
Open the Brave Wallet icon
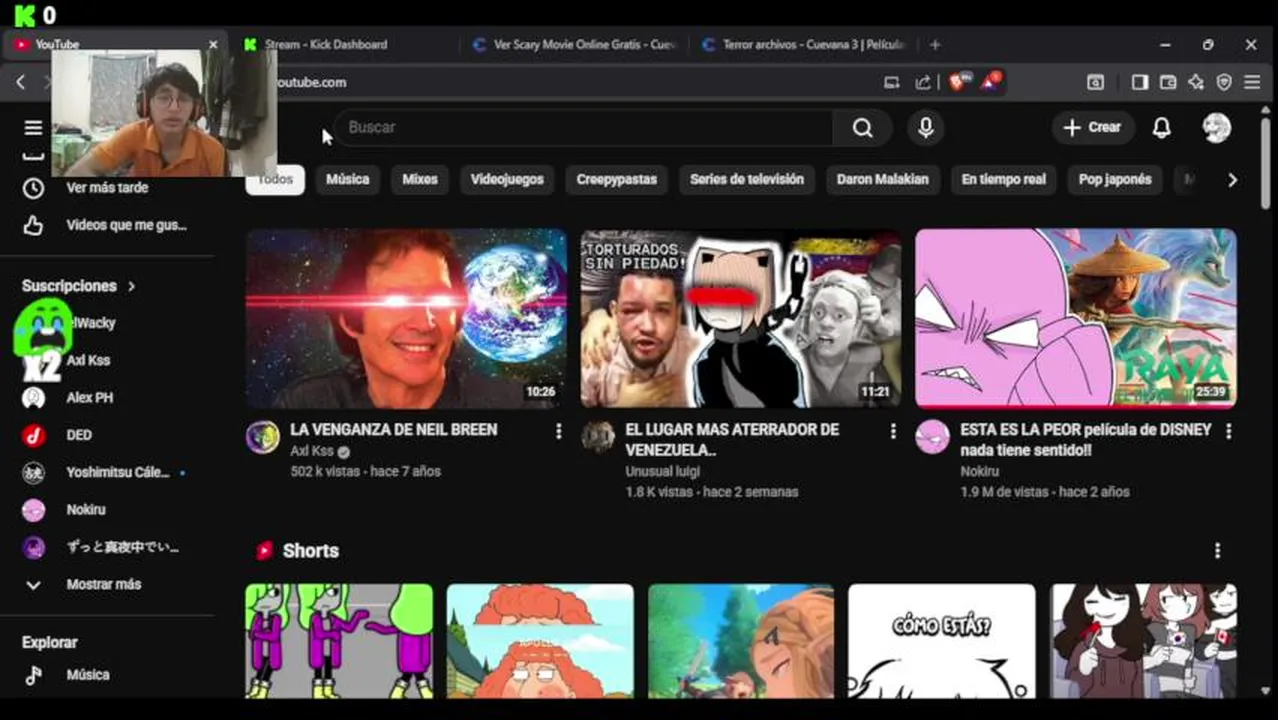pyautogui.click(x=1167, y=82)
